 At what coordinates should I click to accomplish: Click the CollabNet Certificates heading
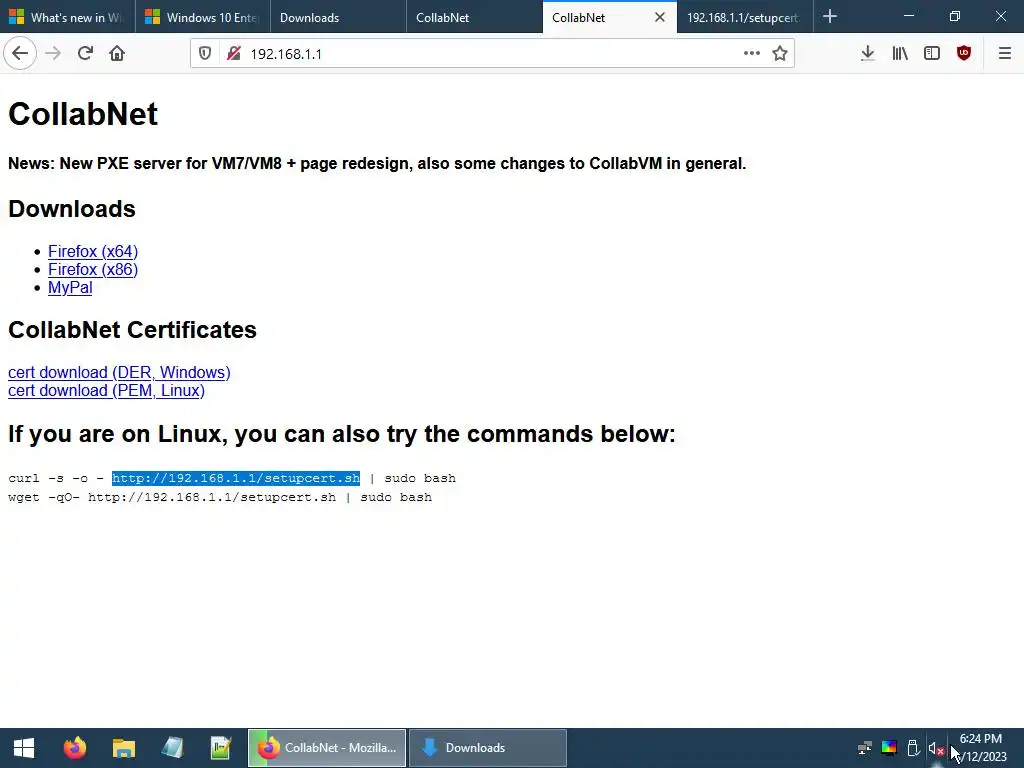coord(132,330)
